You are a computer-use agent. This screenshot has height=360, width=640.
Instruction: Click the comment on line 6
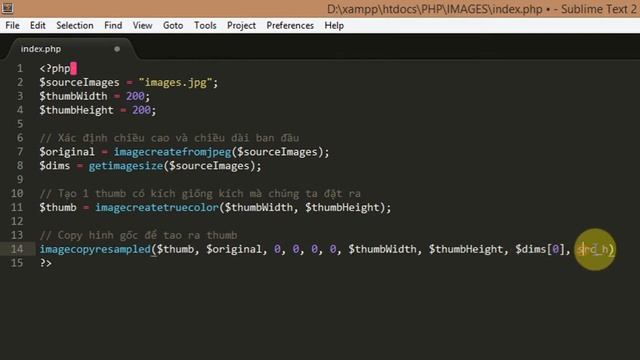coord(169,138)
